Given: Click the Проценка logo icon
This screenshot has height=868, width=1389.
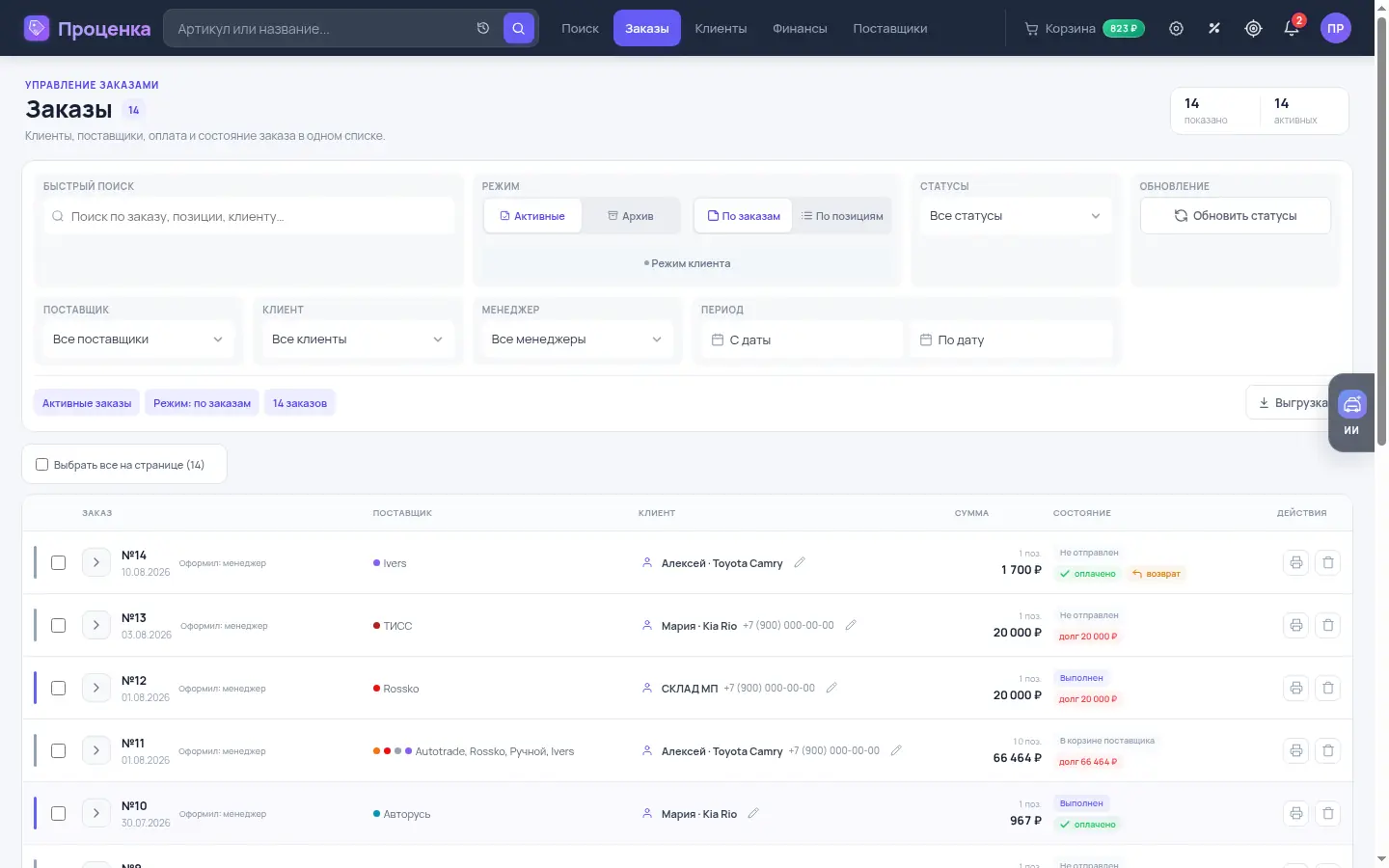Looking at the screenshot, I should (x=37, y=28).
